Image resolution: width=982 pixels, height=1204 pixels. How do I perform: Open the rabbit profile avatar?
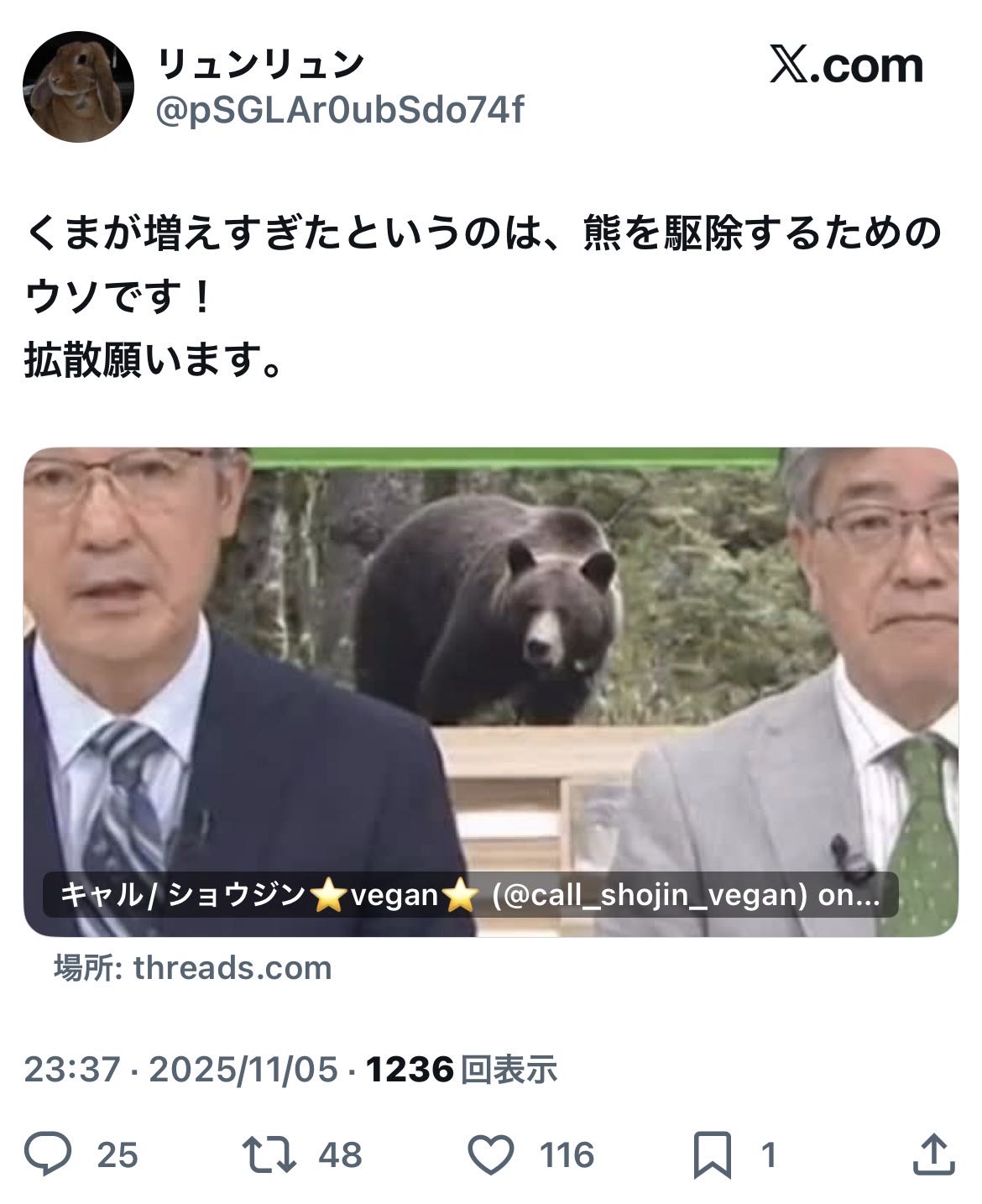pyautogui.click(x=78, y=86)
